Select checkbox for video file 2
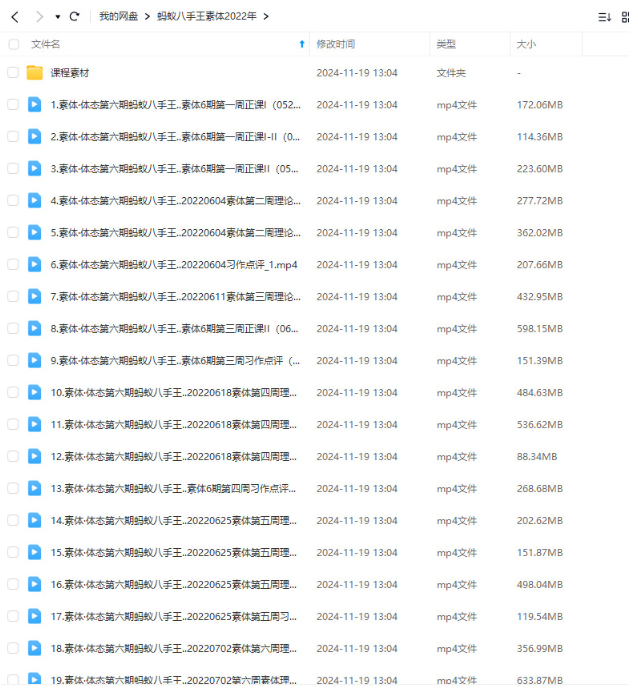 click(x=13, y=137)
